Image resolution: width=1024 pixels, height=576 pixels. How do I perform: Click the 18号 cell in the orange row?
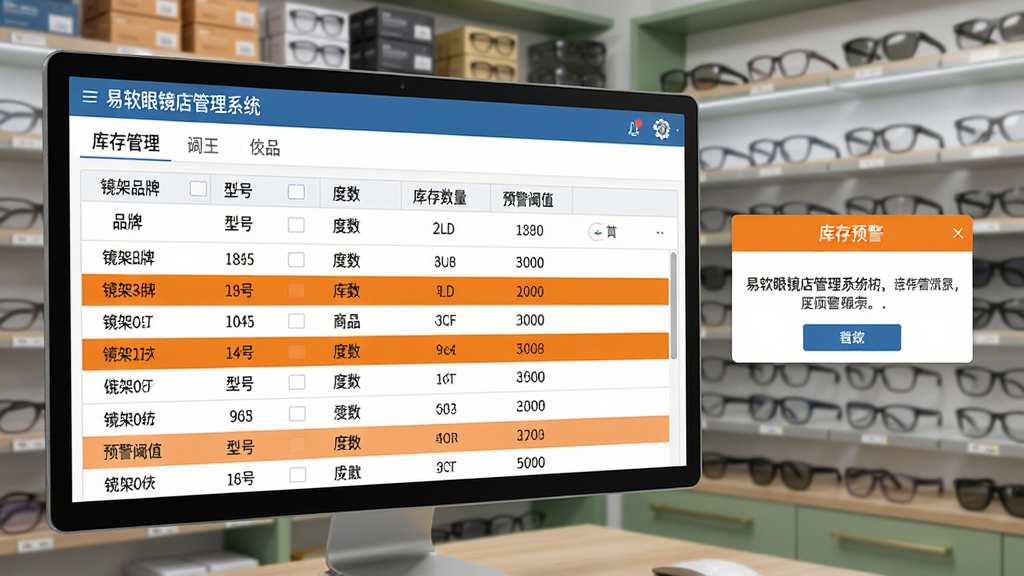coord(239,291)
